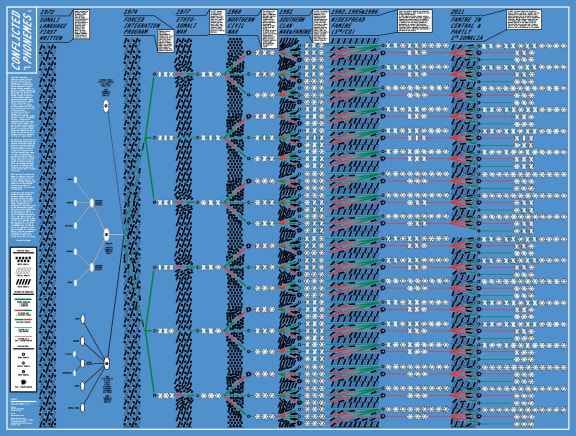Click the 1977 Ethio-Somali War heading
576x436 pixels.
(x=188, y=22)
